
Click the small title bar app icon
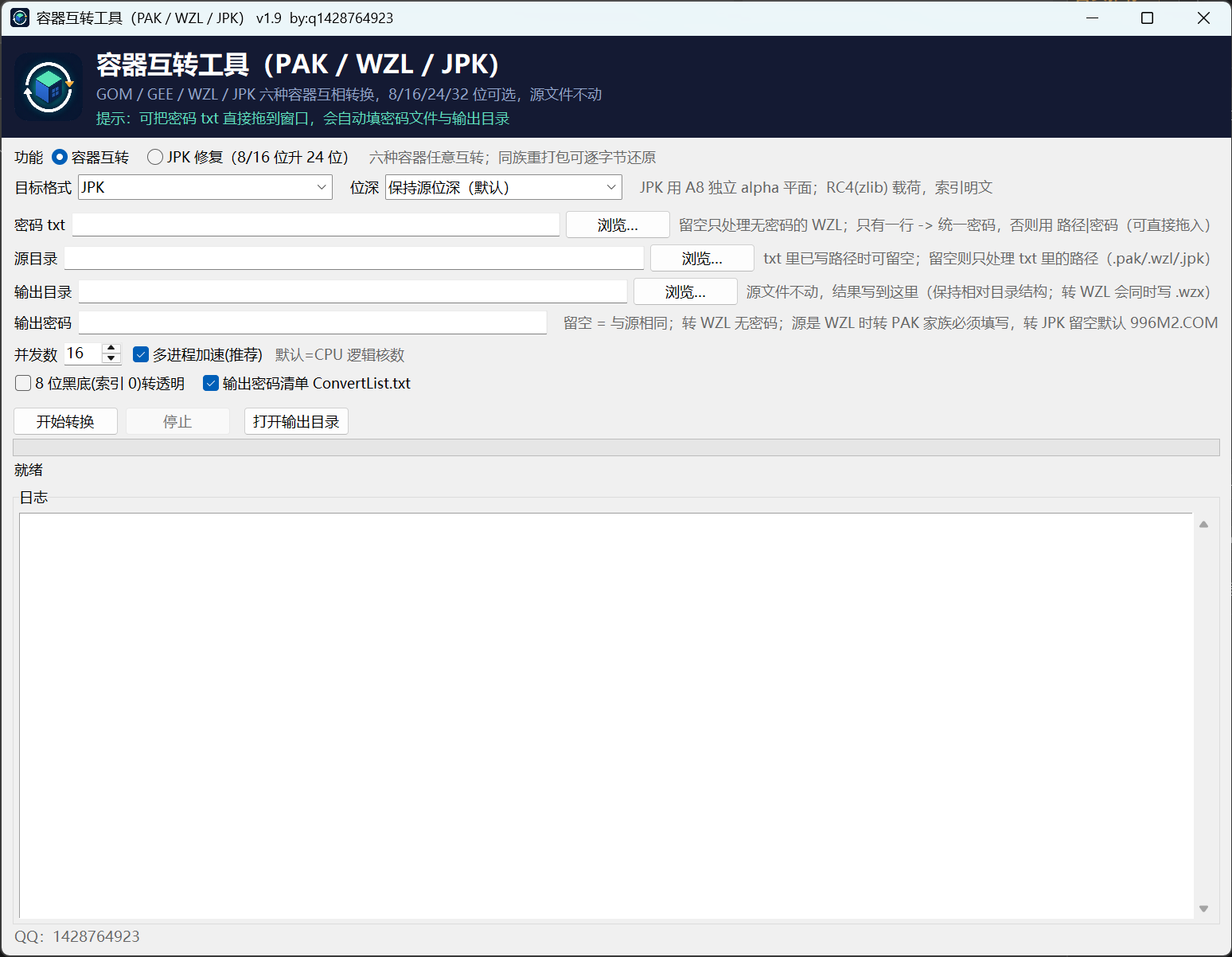click(20, 18)
